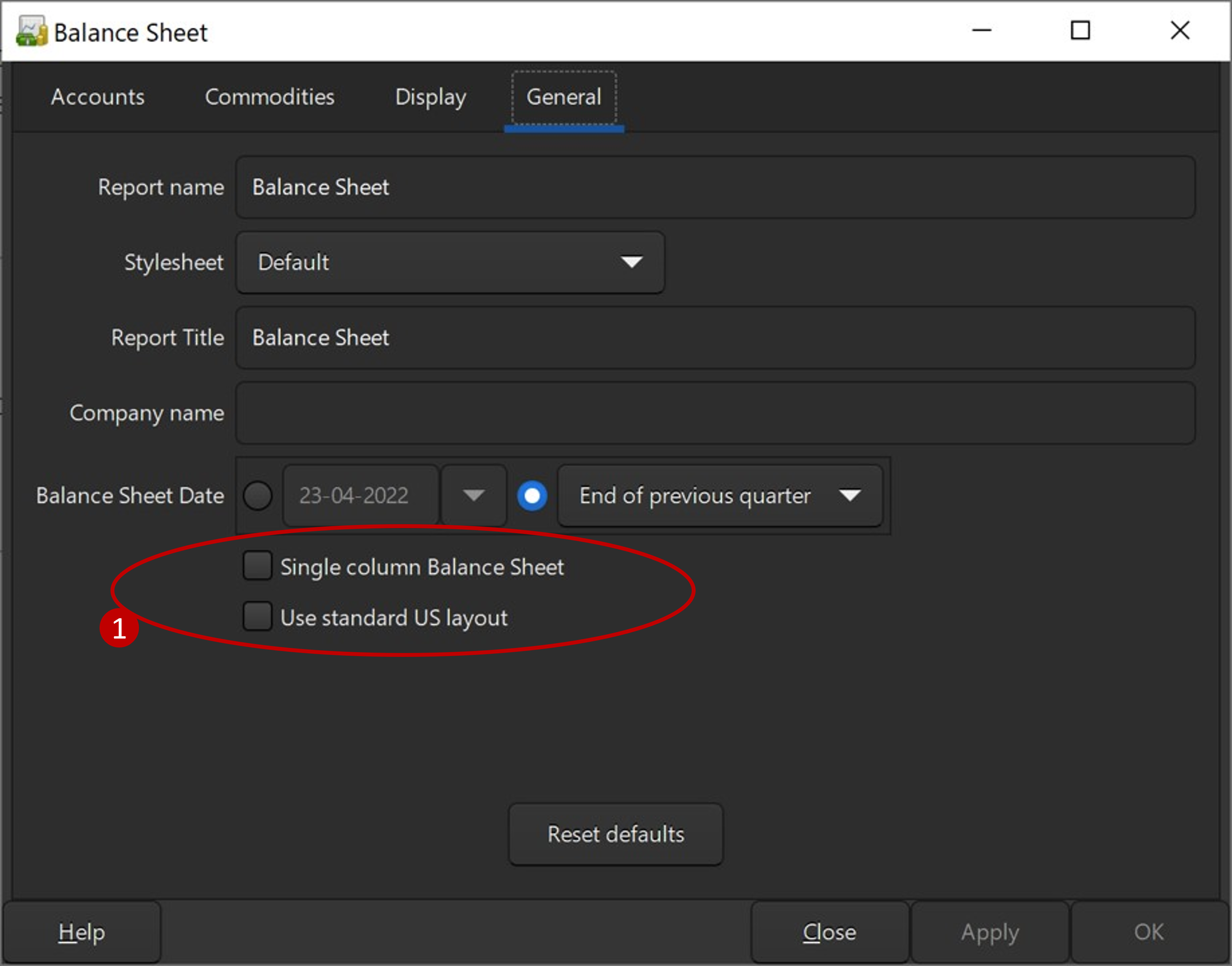Click the Close button at bottom
The image size is (1232, 966).
tap(829, 932)
